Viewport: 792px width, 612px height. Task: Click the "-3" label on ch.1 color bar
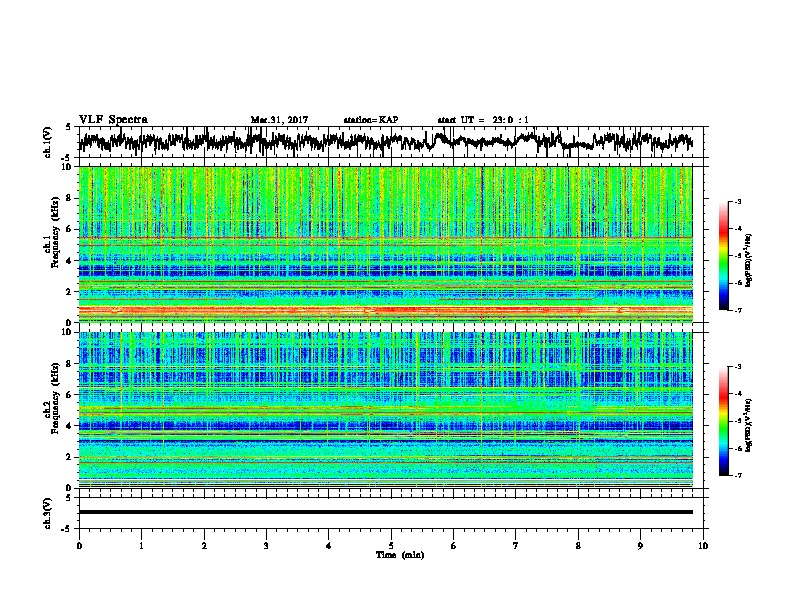click(x=737, y=201)
